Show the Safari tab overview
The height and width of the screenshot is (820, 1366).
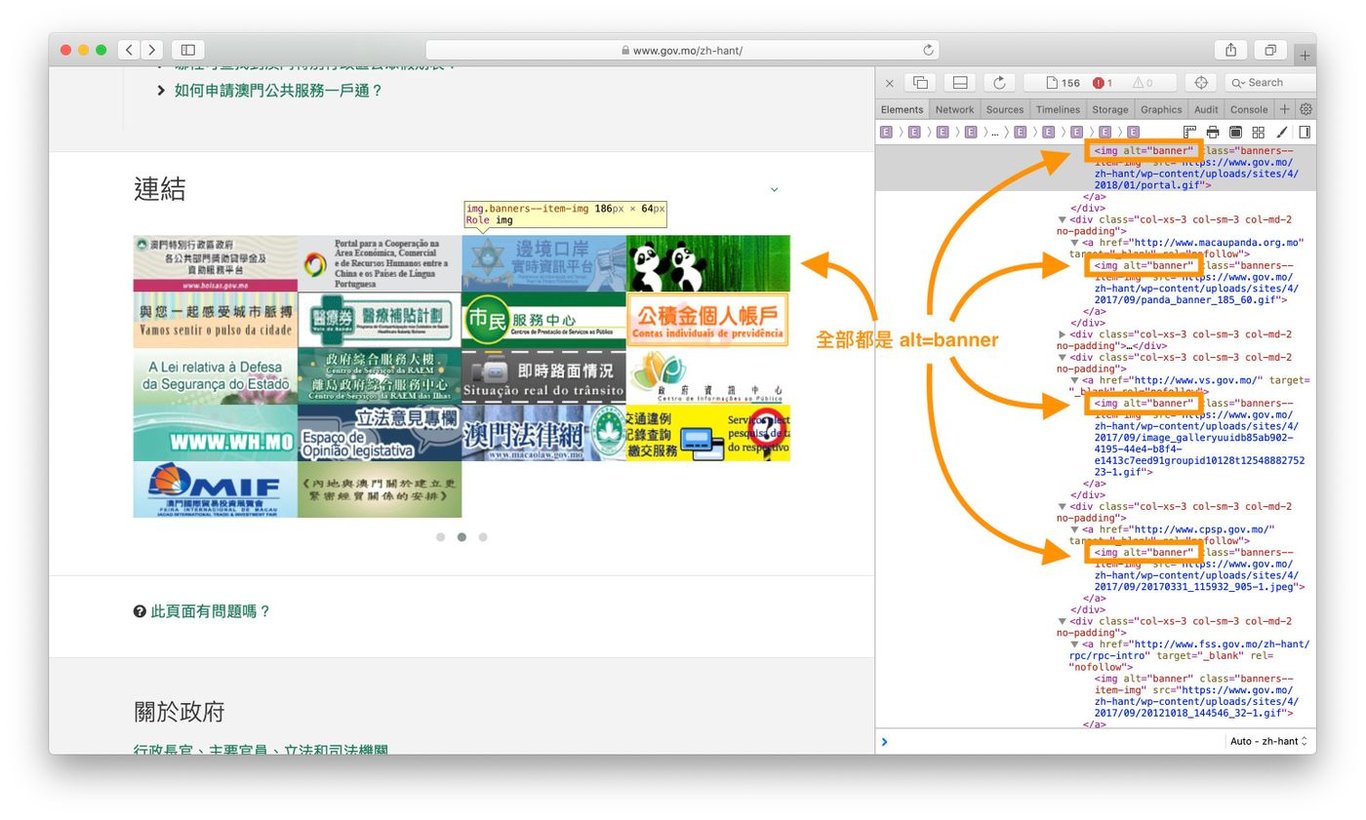(x=1270, y=50)
